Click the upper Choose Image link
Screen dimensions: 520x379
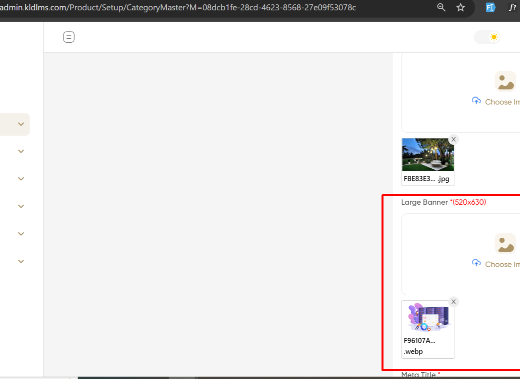tap(502, 102)
